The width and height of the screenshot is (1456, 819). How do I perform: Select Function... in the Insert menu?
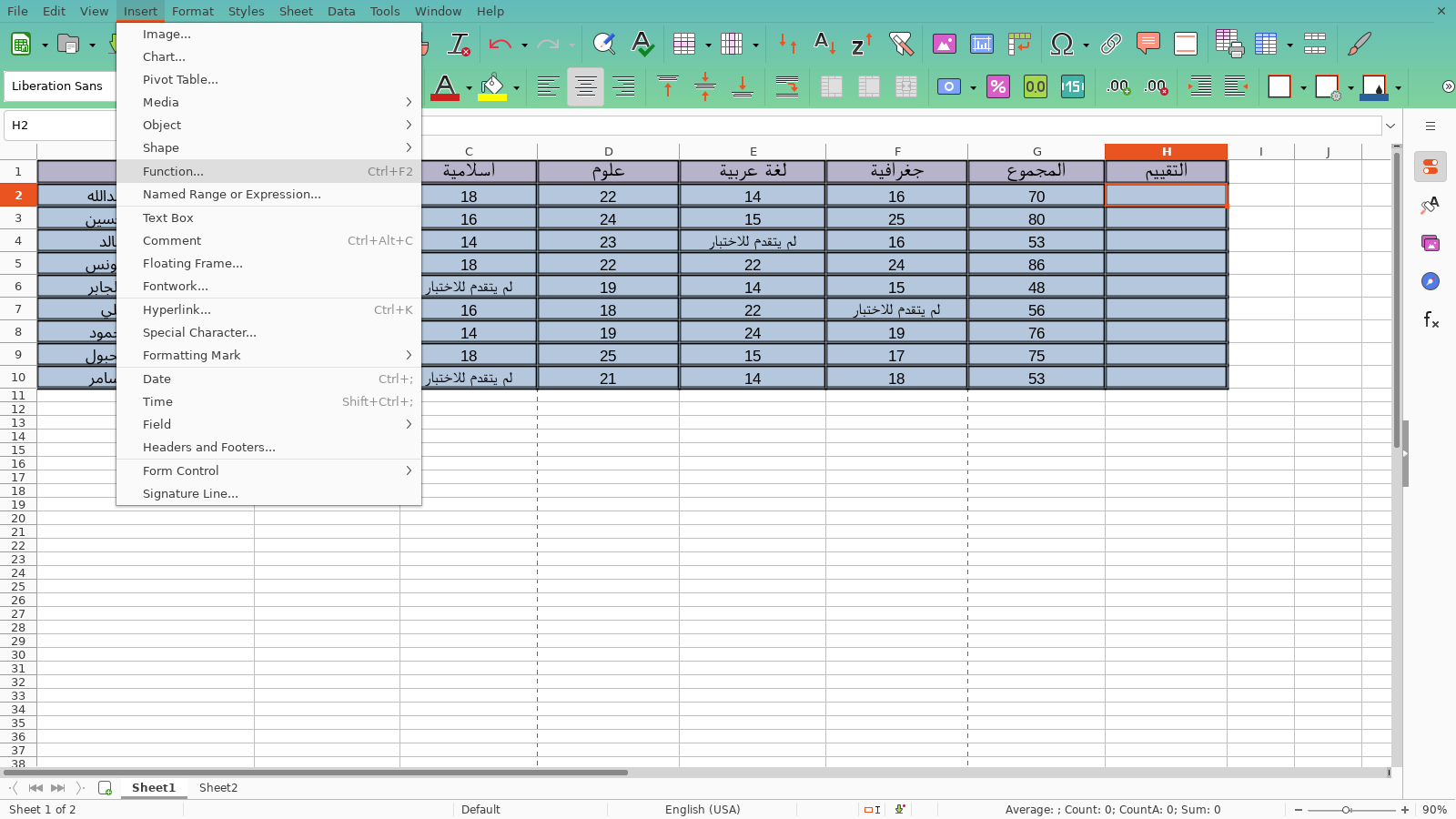(x=173, y=171)
